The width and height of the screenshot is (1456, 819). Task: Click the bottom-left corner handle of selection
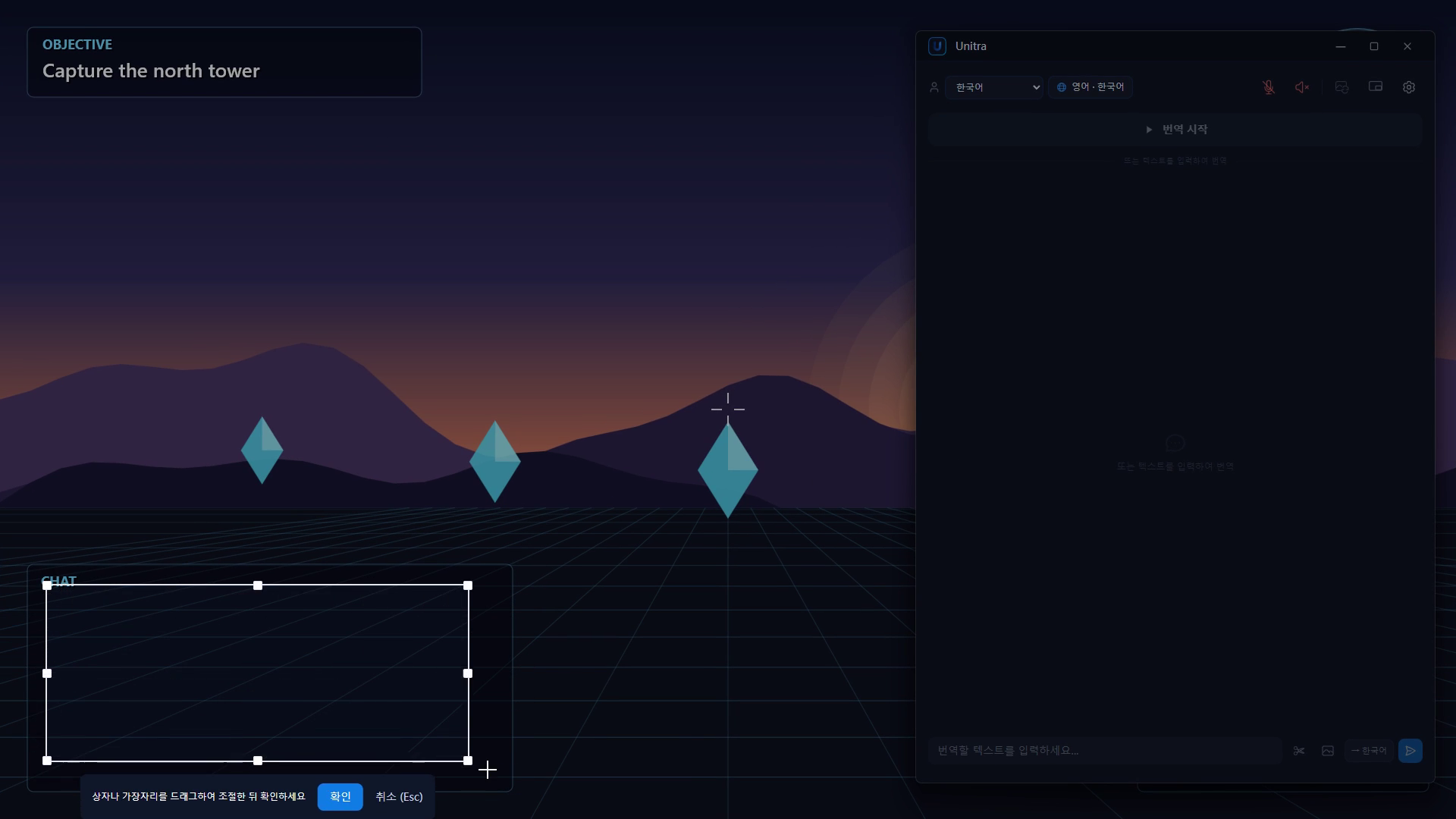(47, 761)
